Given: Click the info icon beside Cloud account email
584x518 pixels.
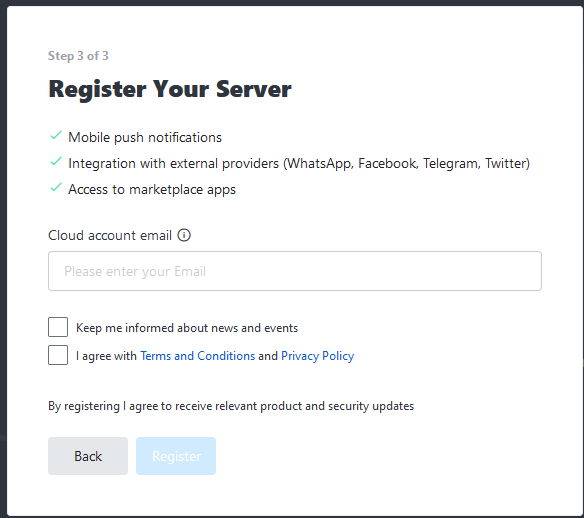Looking at the screenshot, I should 184,235.
